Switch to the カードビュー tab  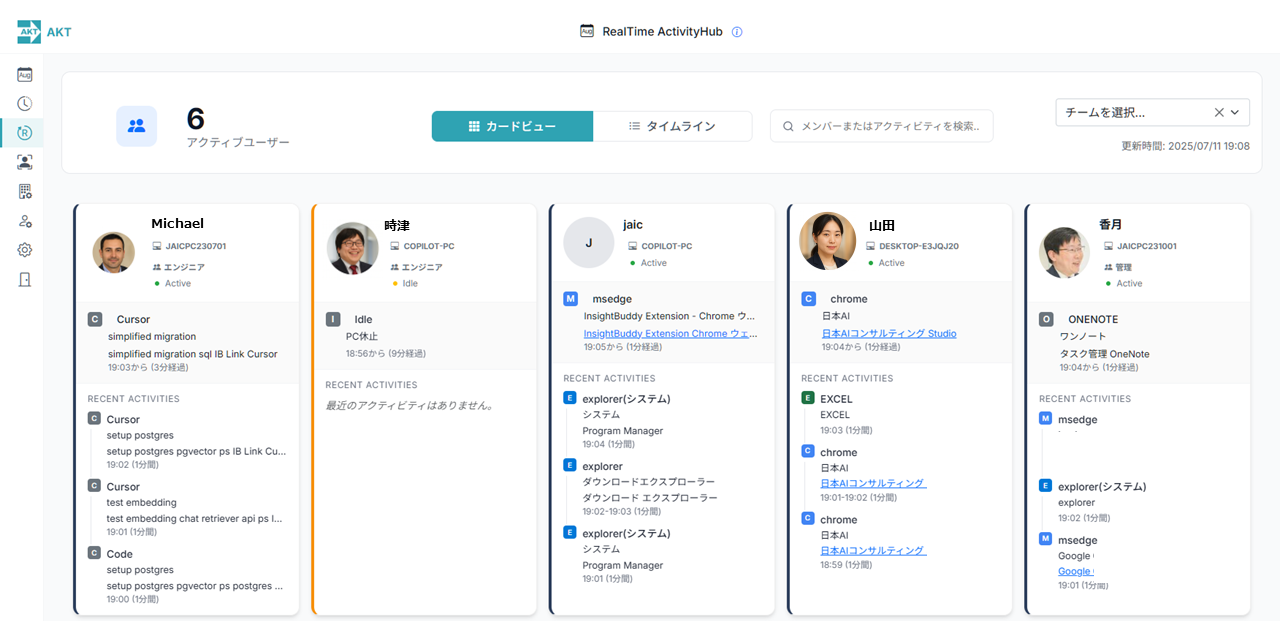[512, 126]
